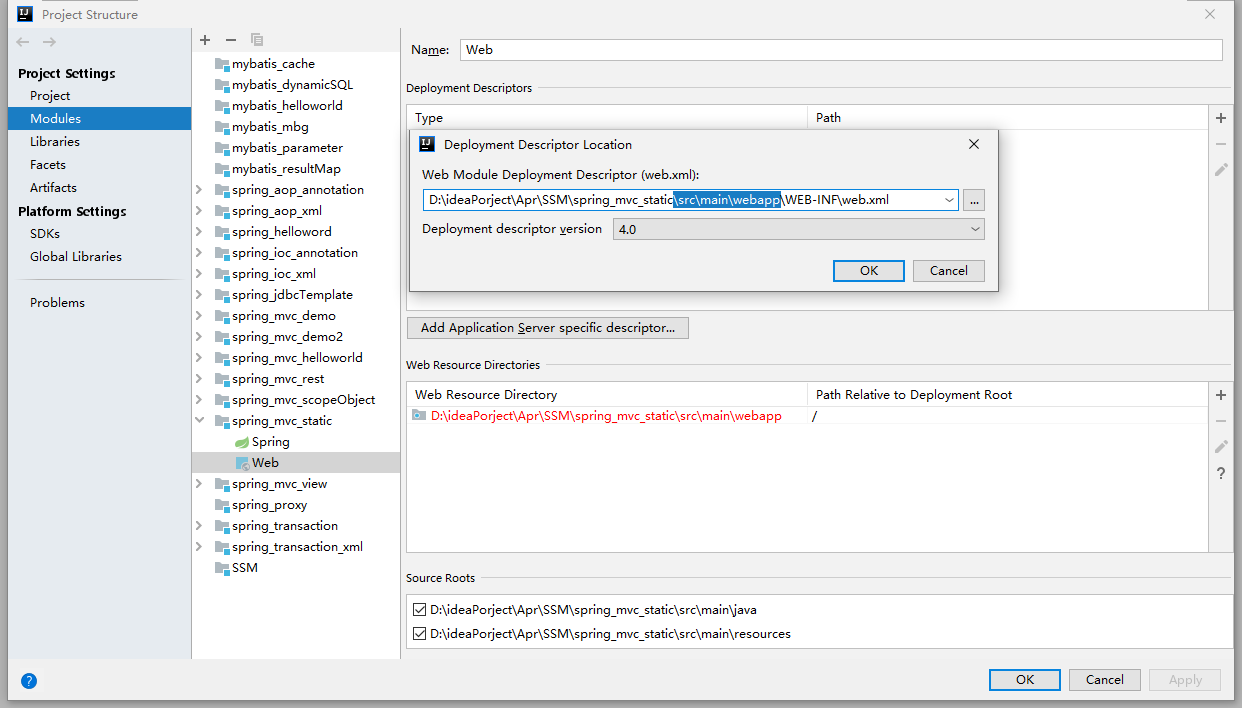This screenshot has width=1242, height=708.
Task: Click the forward navigation arrow
Action: pyautogui.click(x=49, y=42)
